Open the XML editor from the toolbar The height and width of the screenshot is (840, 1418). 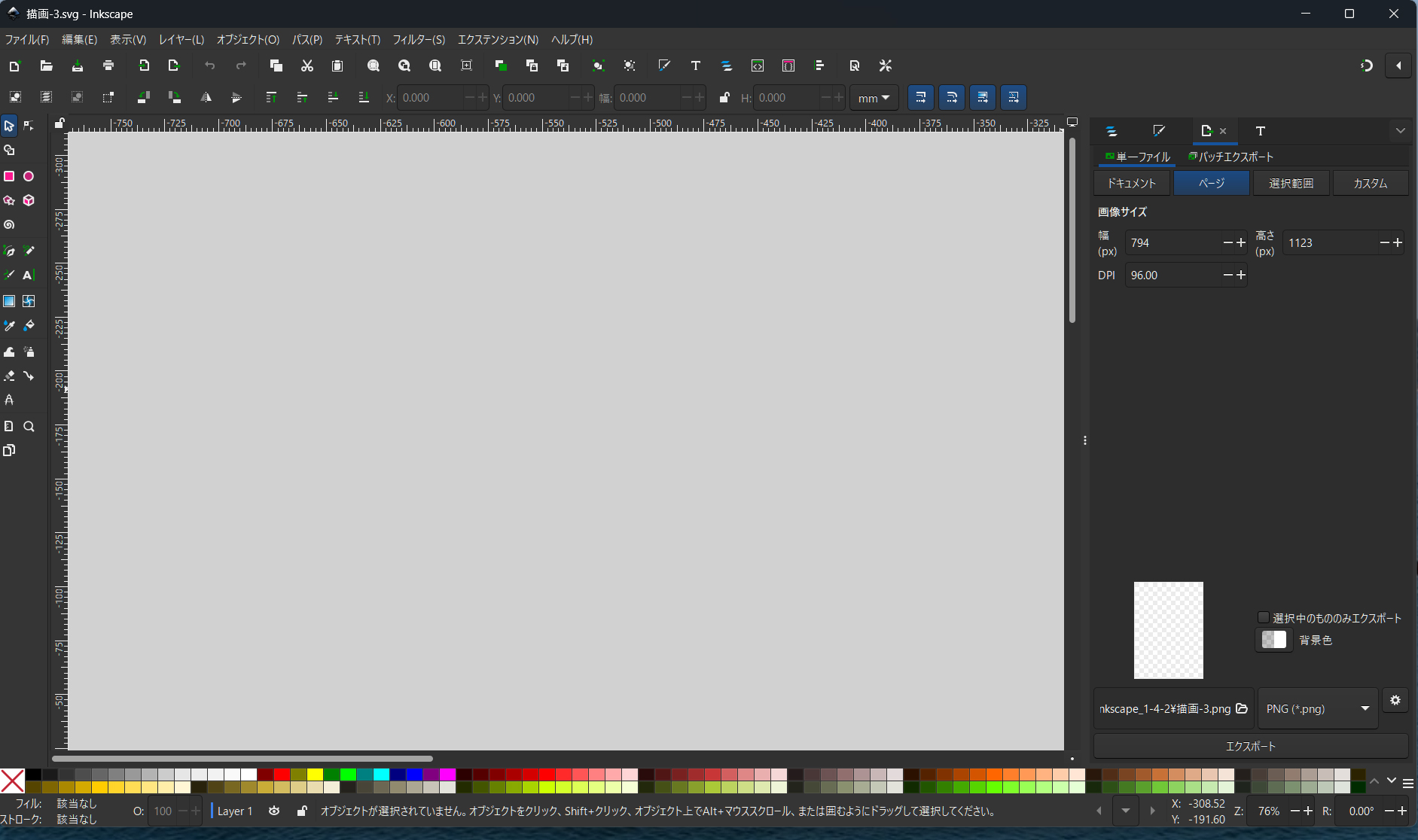(758, 66)
